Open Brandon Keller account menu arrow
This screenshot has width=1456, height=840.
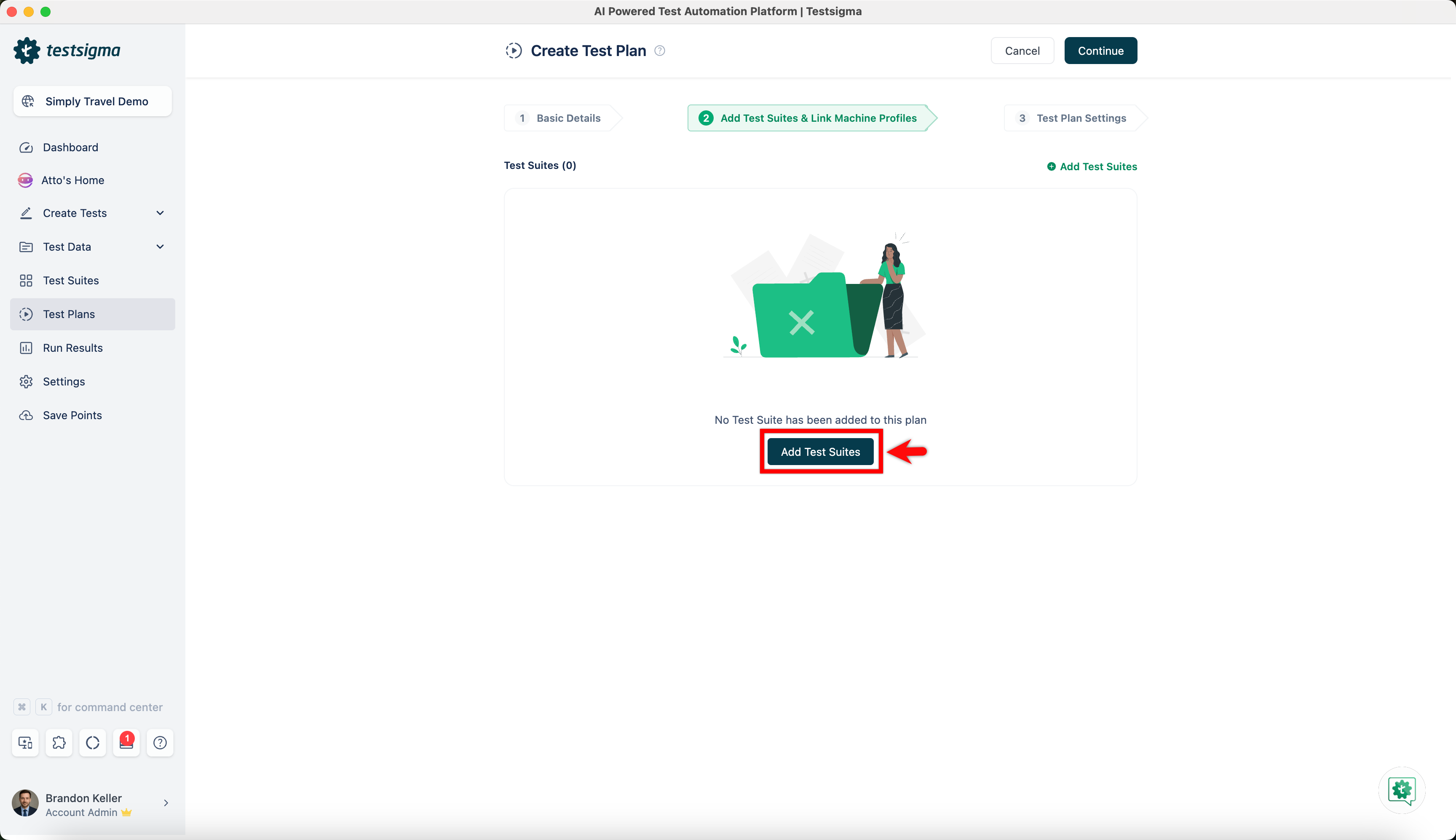(166, 803)
